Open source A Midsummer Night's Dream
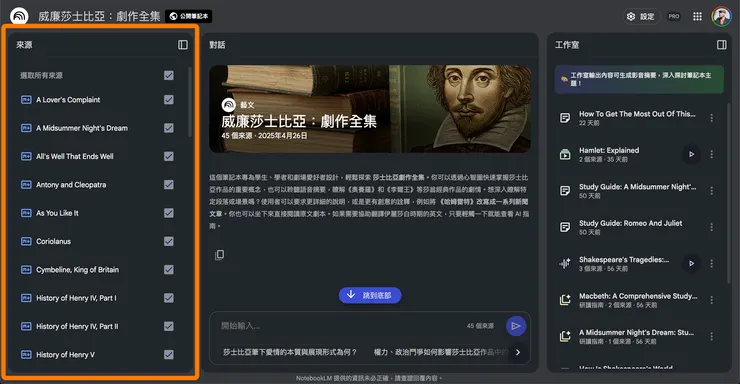This screenshot has height=384, width=740. (x=82, y=128)
